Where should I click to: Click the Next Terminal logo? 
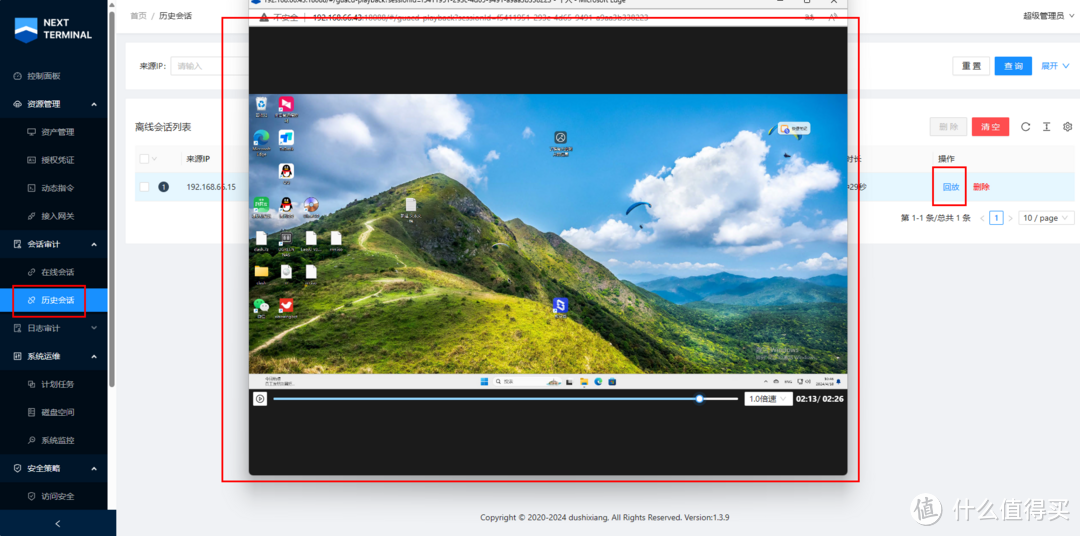(x=54, y=29)
